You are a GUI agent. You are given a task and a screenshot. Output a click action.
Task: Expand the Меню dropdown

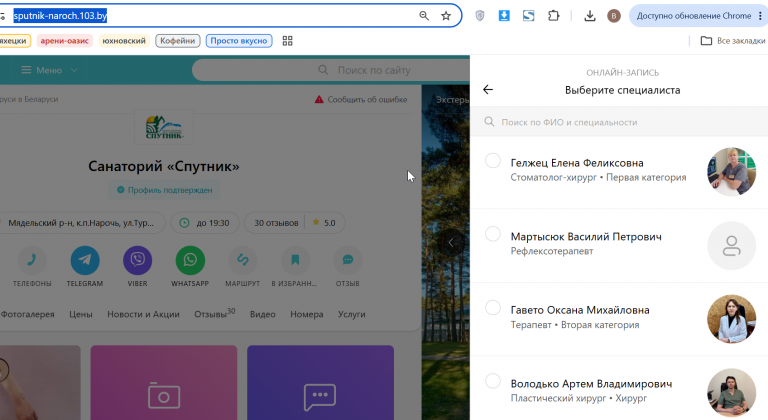click(49, 70)
